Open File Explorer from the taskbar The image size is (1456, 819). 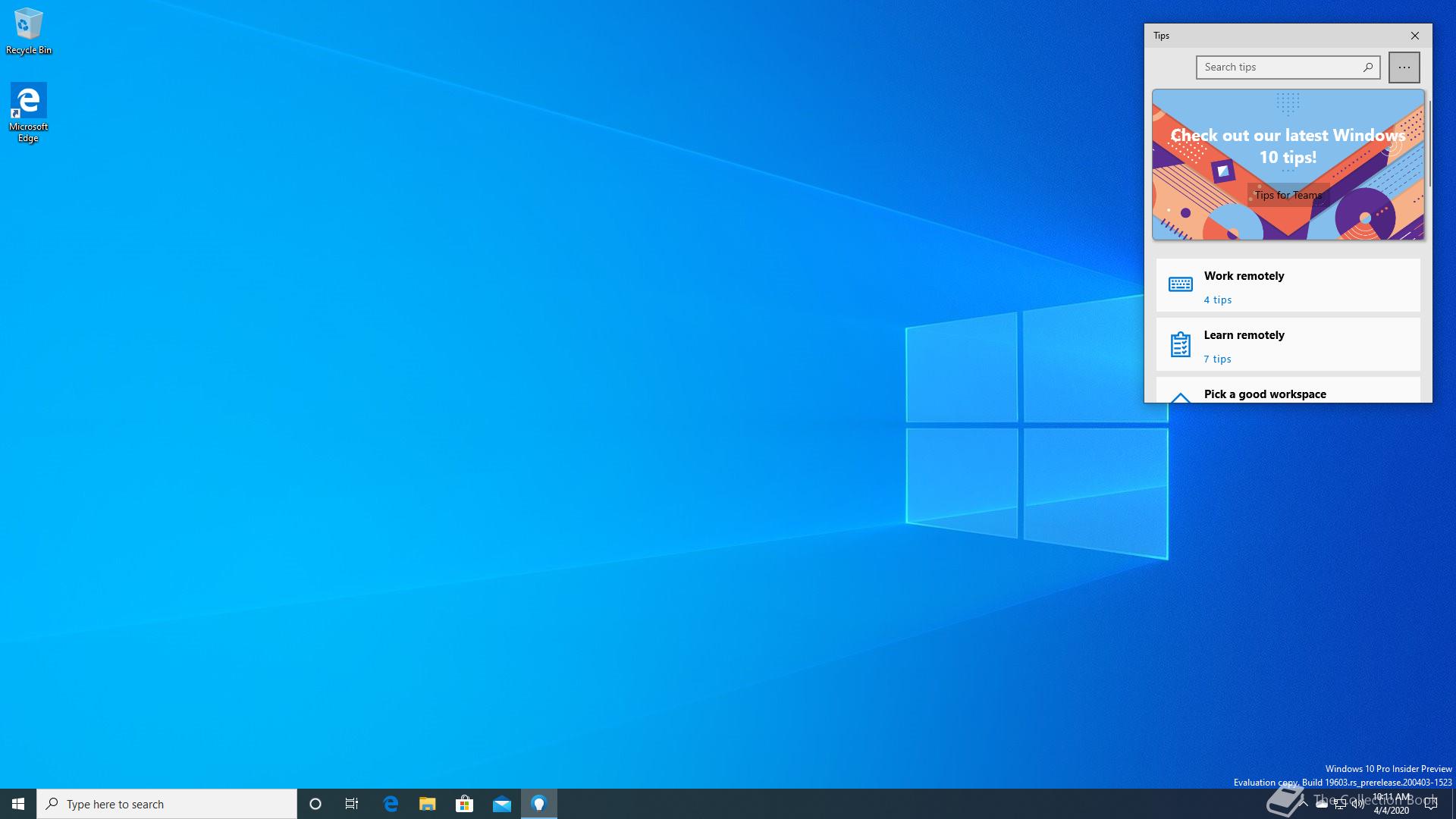[428, 804]
